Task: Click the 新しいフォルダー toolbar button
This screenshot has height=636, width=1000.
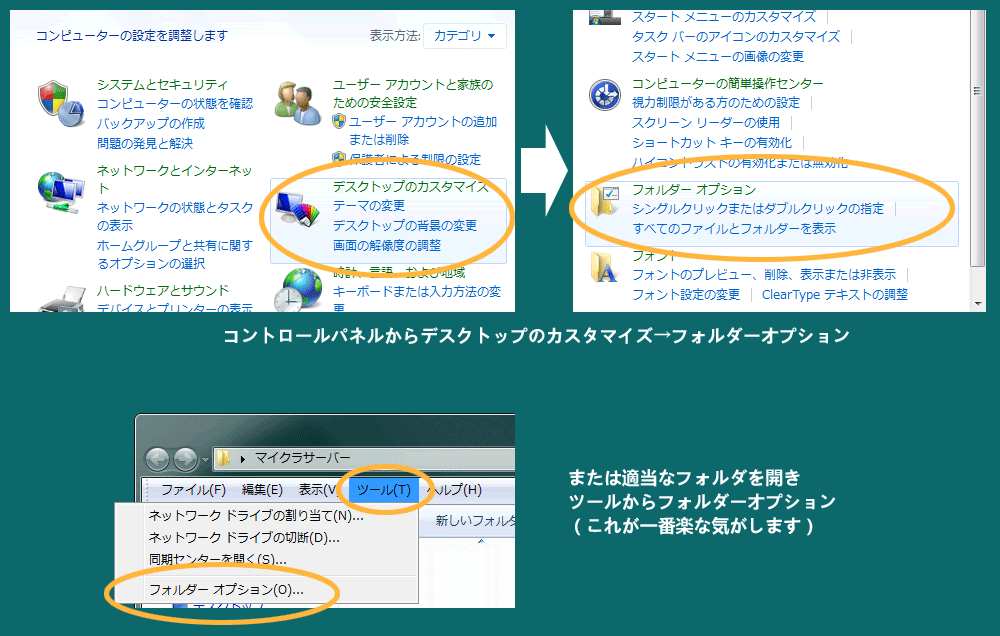Action: (475, 521)
